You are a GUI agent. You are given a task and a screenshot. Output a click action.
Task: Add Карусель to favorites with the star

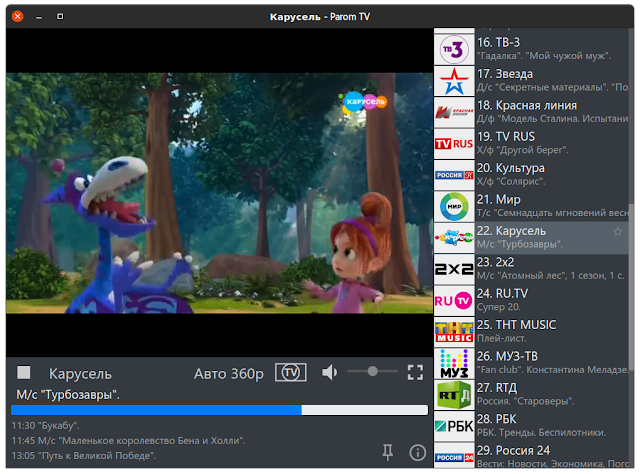(618, 231)
